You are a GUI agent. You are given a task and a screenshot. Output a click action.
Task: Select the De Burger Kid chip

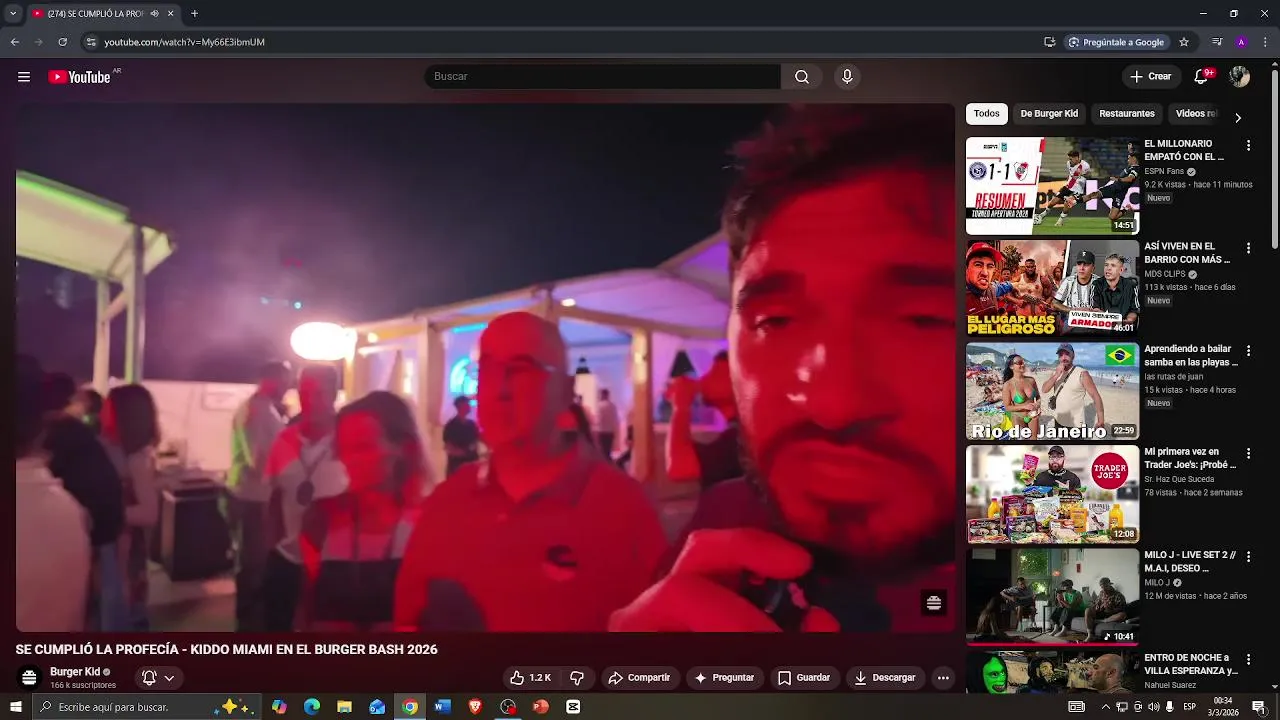(x=1049, y=114)
